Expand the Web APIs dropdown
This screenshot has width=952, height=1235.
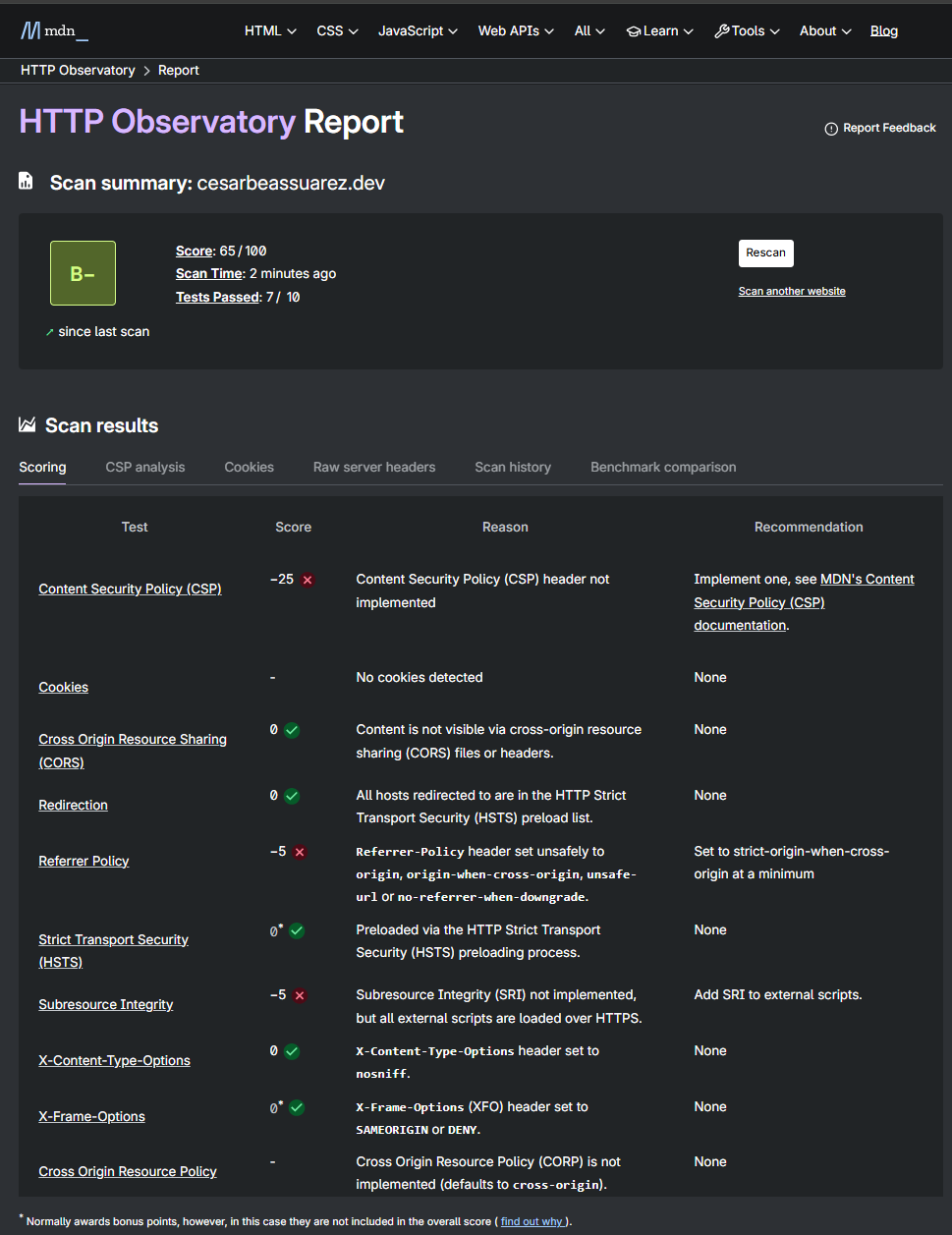tap(516, 30)
